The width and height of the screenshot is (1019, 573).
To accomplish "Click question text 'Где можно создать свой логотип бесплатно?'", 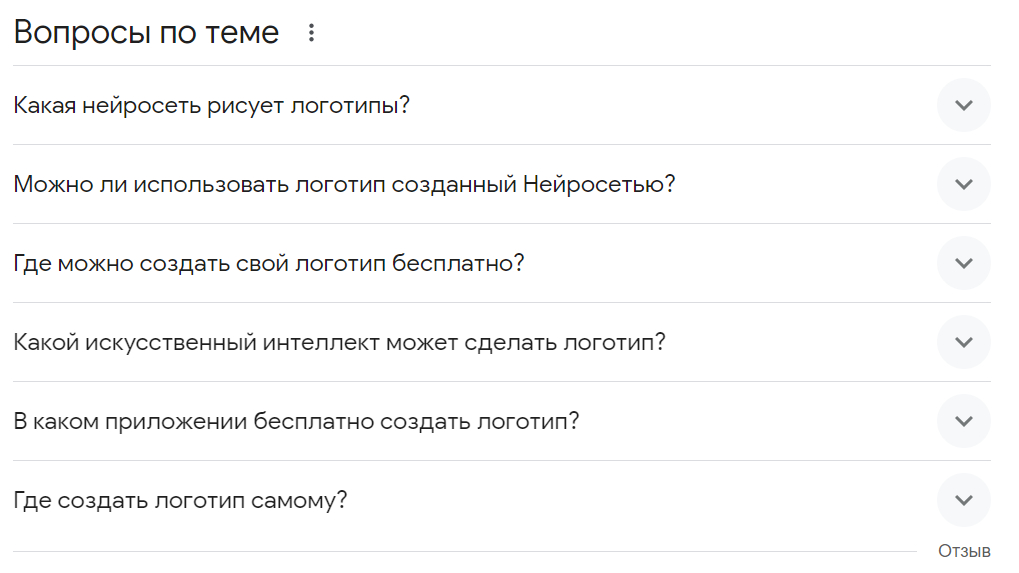I will click(x=269, y=263).
